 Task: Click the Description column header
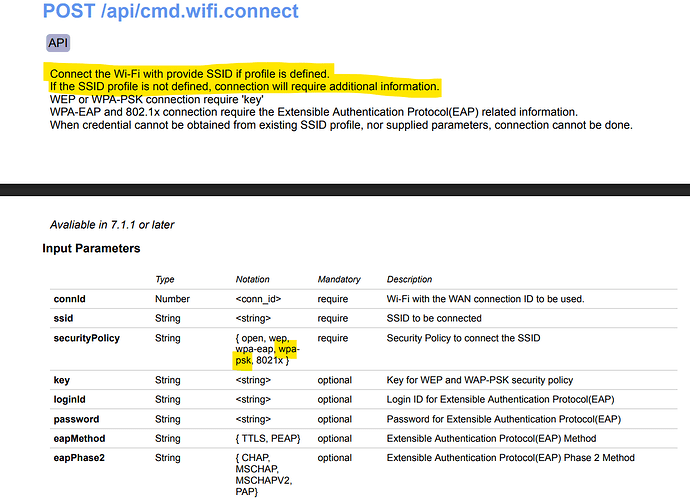click(x=412, y=280)
